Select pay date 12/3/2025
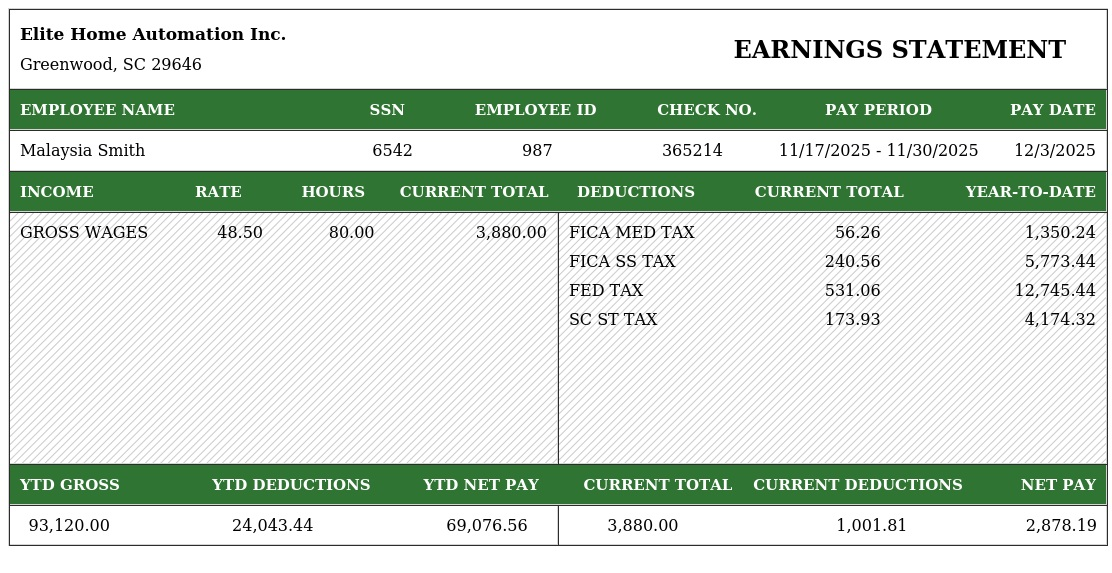The height and width of the screenshot is (573, 1112). [x=1055, y=150]
